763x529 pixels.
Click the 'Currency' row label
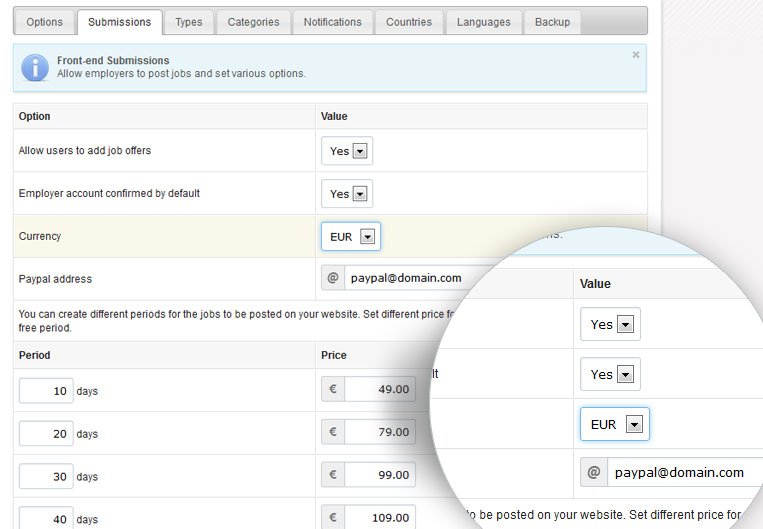tap(40, 237)
